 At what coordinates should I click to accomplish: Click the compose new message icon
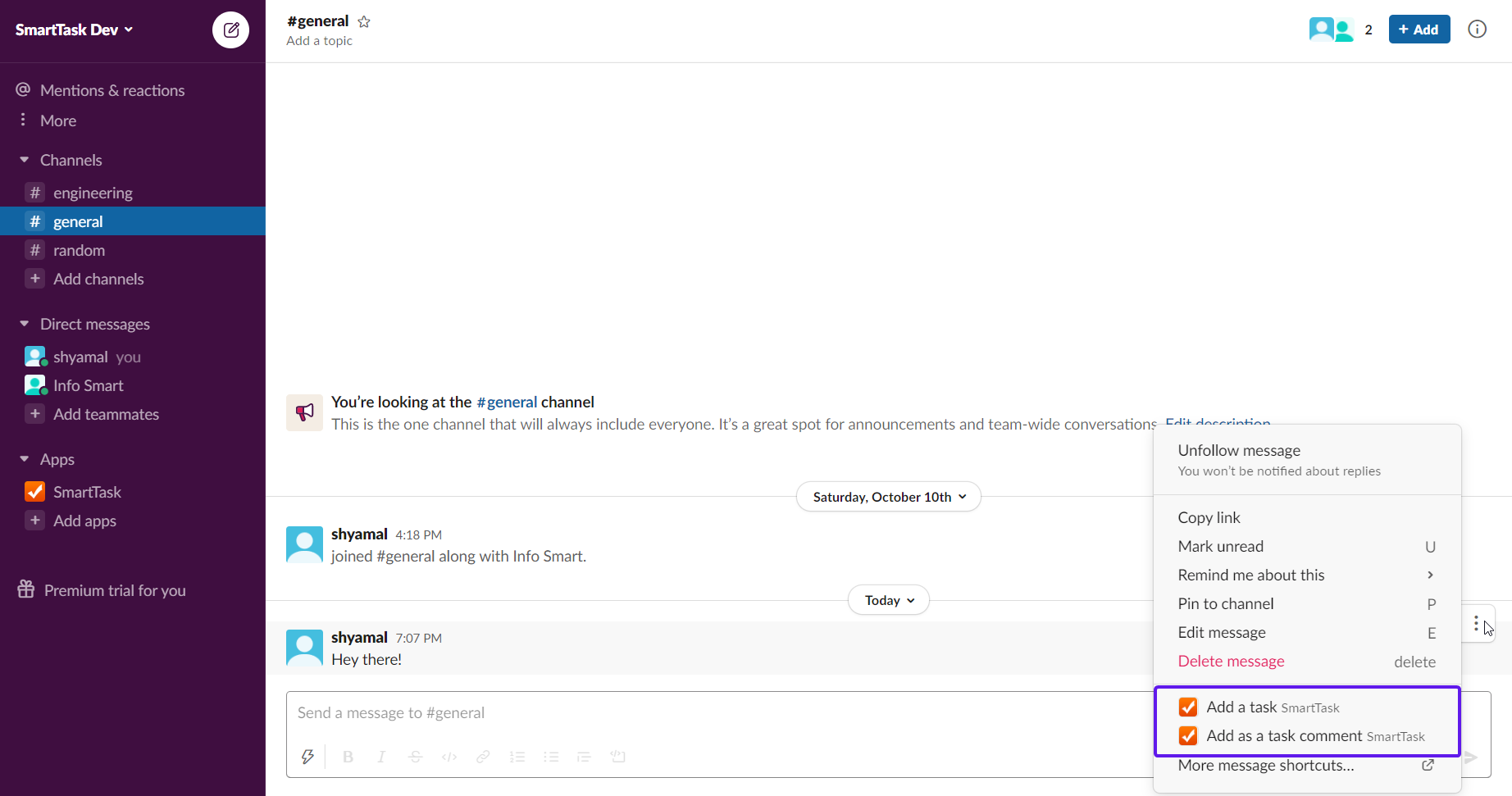pyautogui.click(x=230, y=30)
